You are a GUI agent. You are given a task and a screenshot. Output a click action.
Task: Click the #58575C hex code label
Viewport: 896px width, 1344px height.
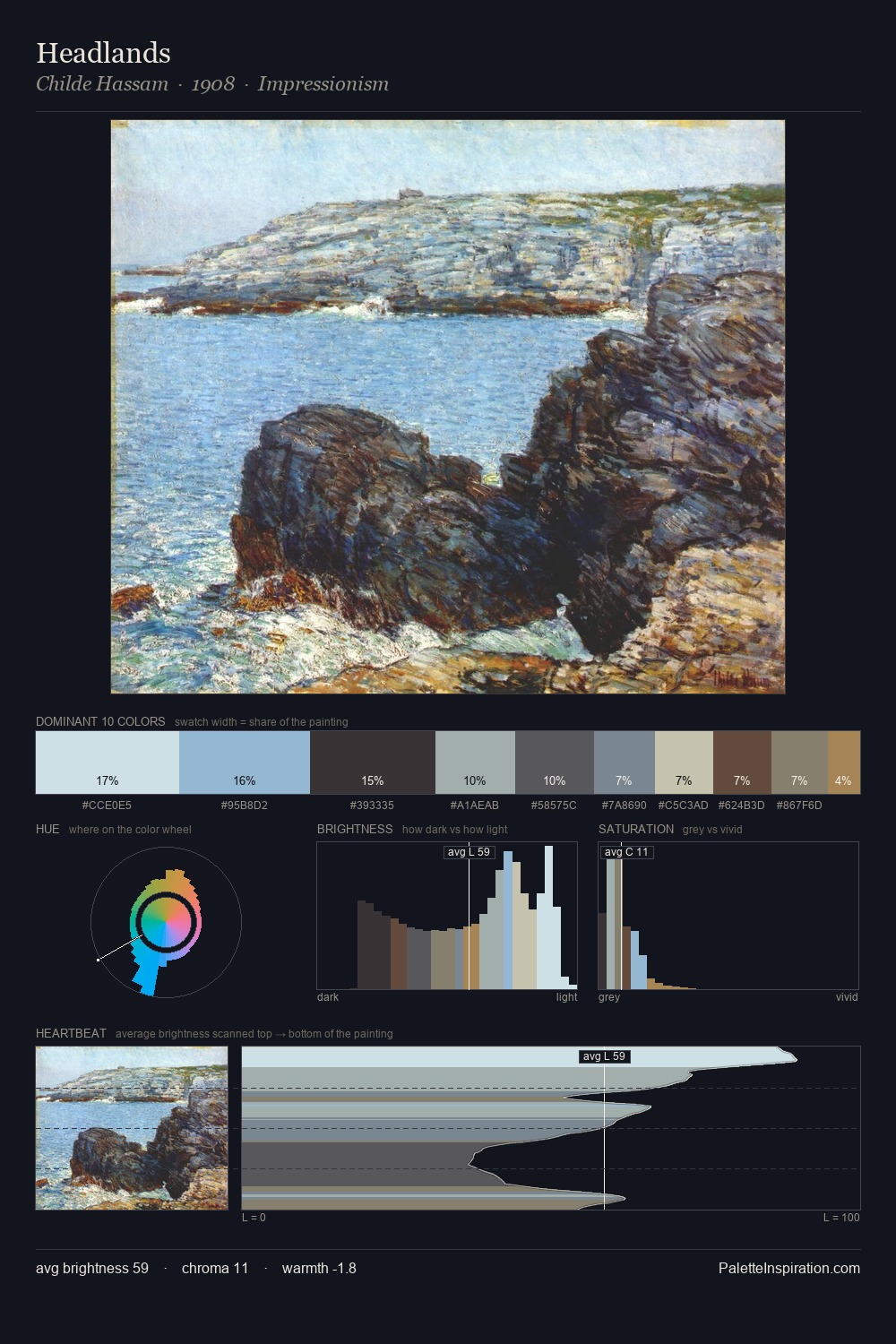coord(554,806)
